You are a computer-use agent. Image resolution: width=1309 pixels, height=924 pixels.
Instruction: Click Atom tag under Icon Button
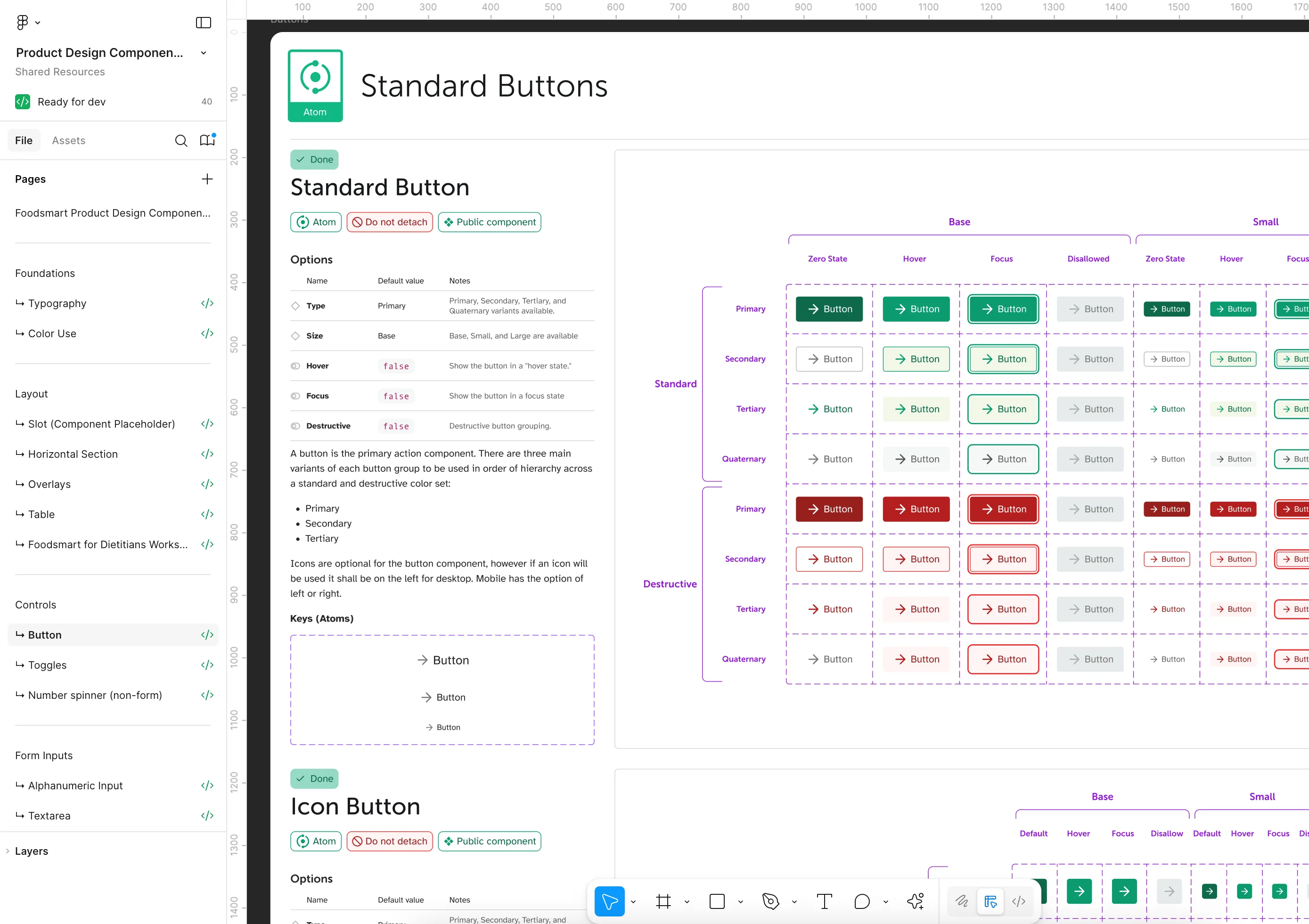[316, 842]
